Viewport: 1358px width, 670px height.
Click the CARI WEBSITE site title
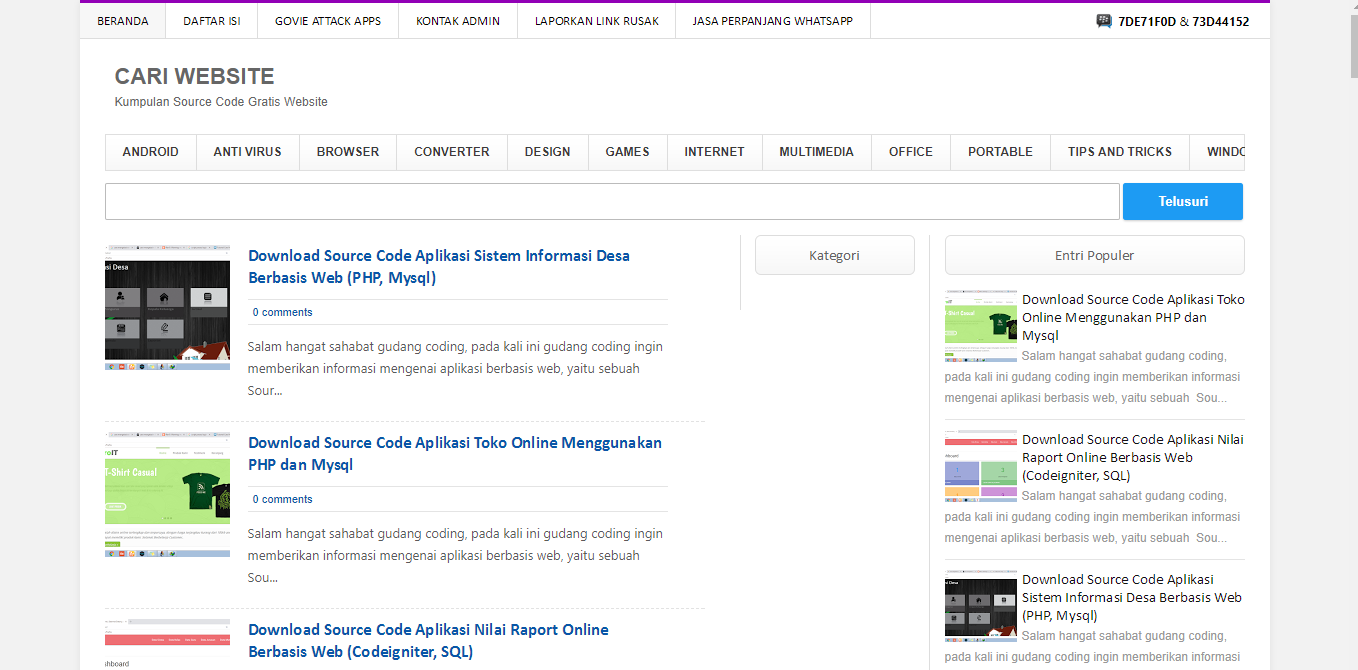point(194,76)
